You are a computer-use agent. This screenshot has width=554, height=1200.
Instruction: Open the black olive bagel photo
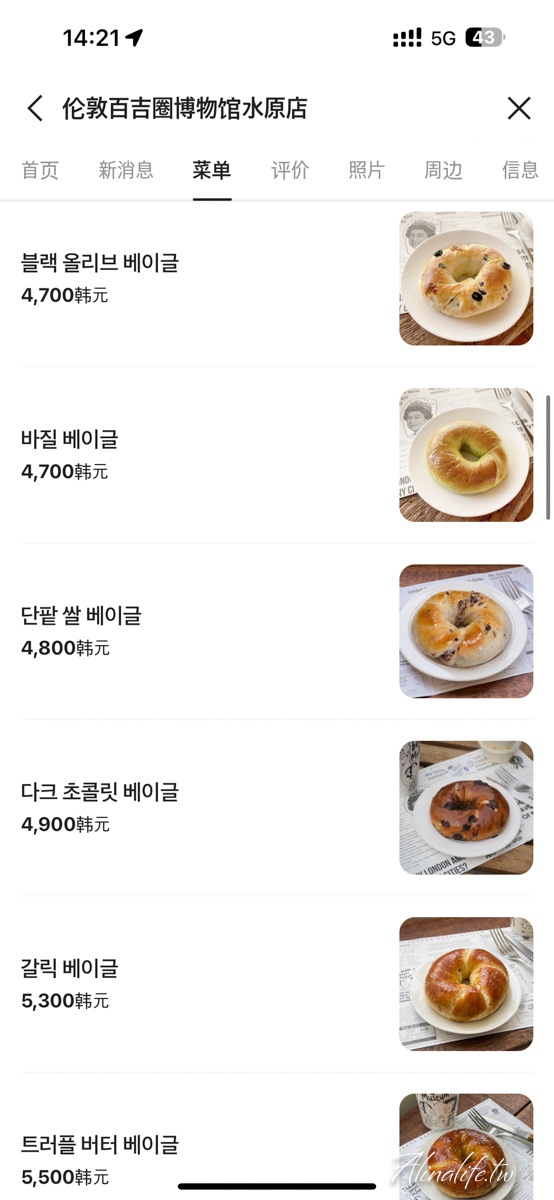pyautogui.click(x=466, y=278)
